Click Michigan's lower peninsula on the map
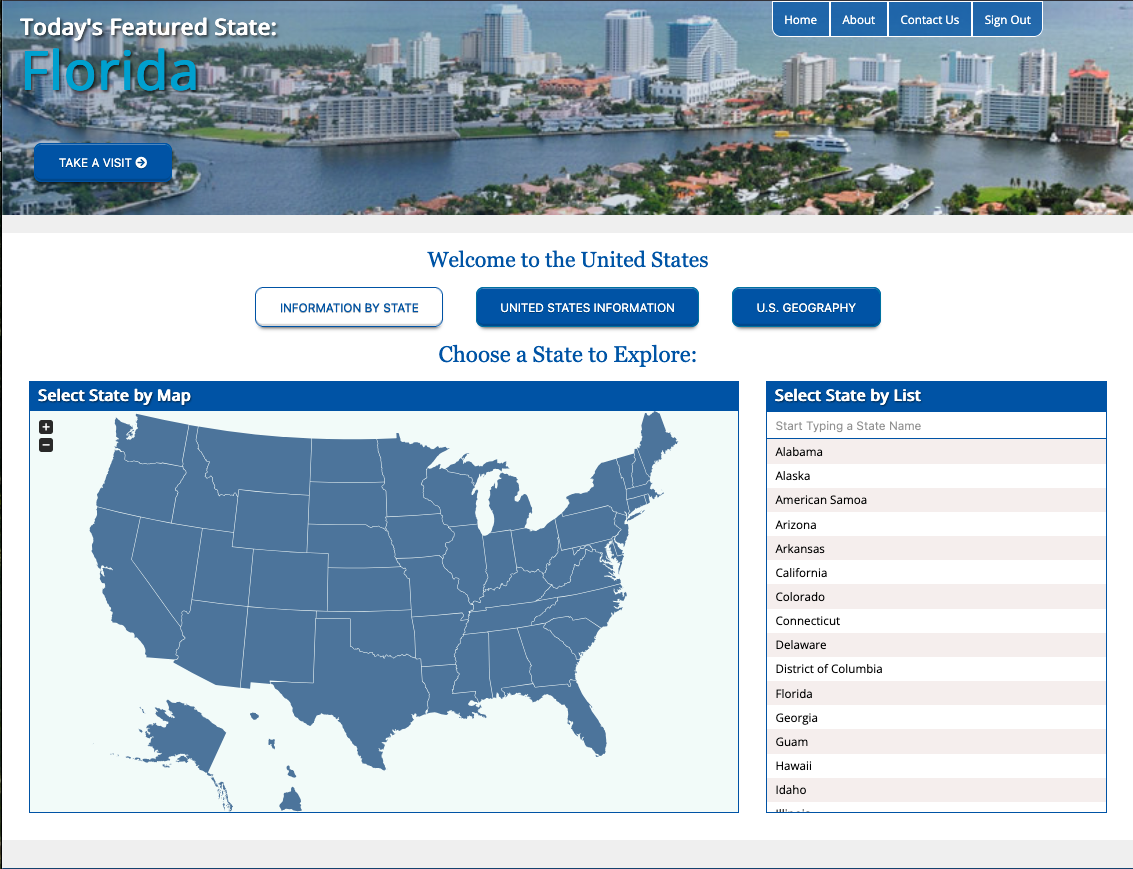Screen dimensions: 1133x869 click(510, 504)
